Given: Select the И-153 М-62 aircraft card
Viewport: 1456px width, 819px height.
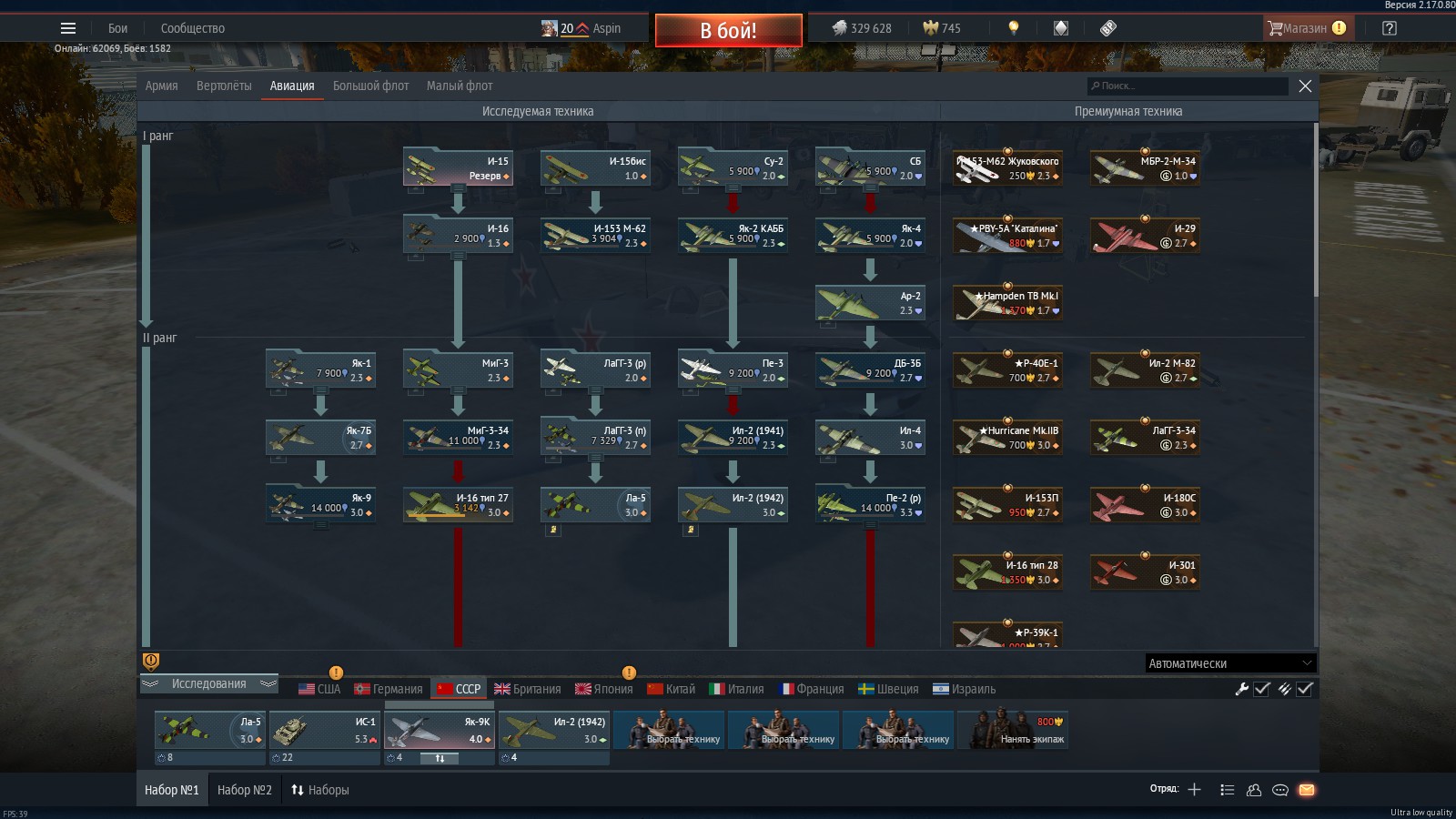Looking at the screenshot, I should tap(595, 235).
